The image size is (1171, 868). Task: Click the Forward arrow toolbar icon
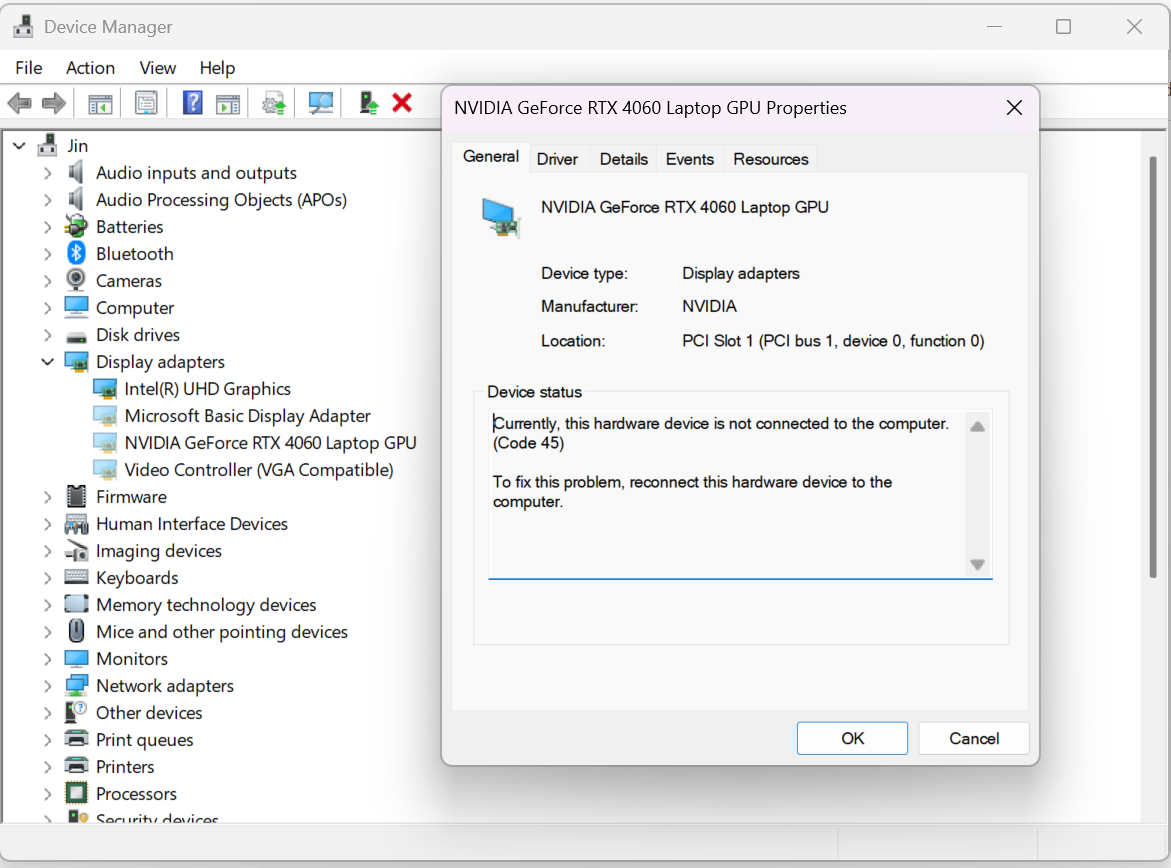click(x=54, y=103)
